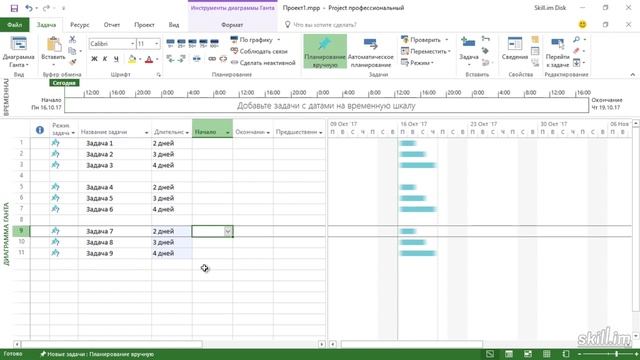Select row header number 9
640x360 pixels.
coord(21,231)
